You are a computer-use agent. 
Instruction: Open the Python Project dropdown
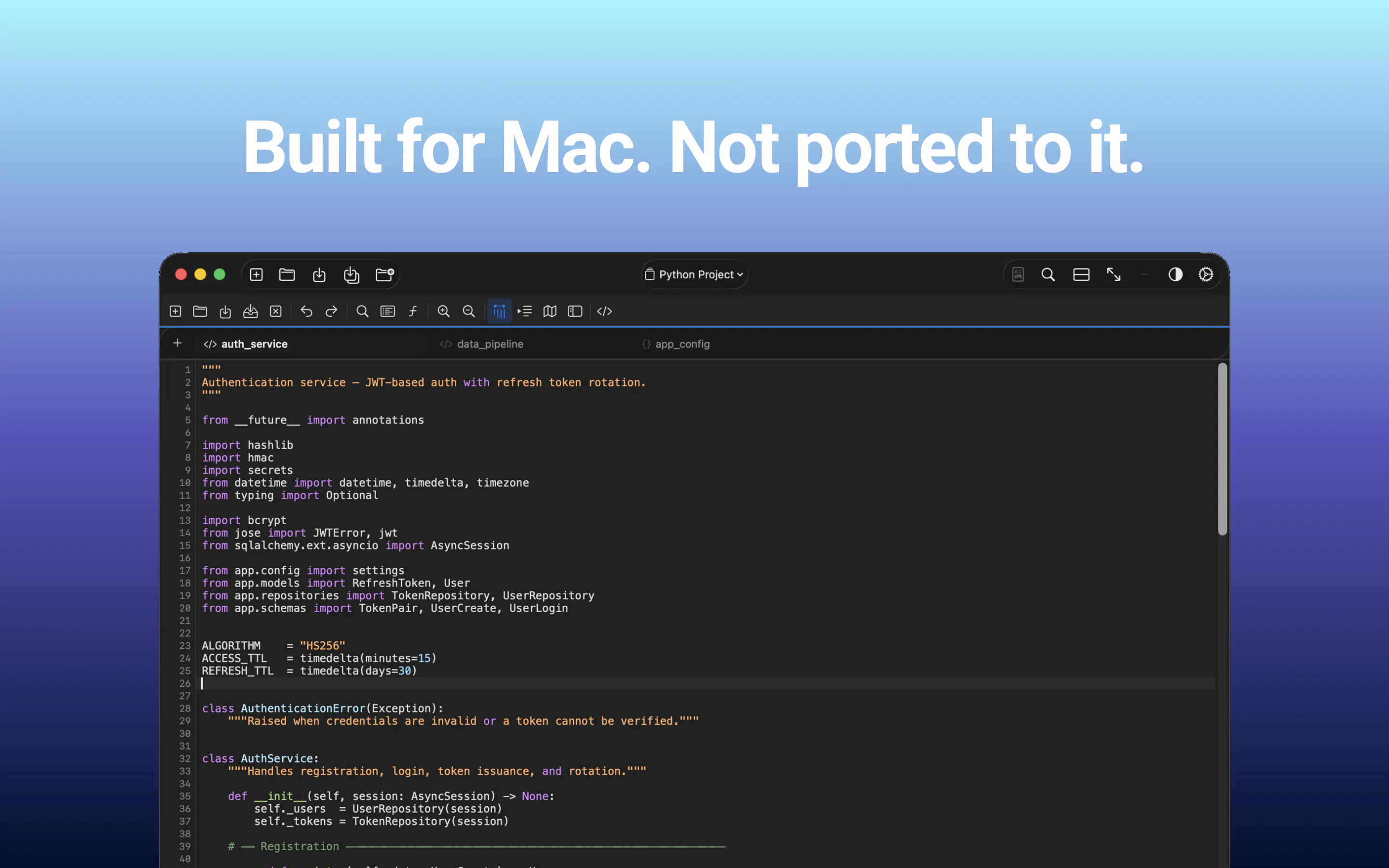pyautogui.click(x=694, y=274)
